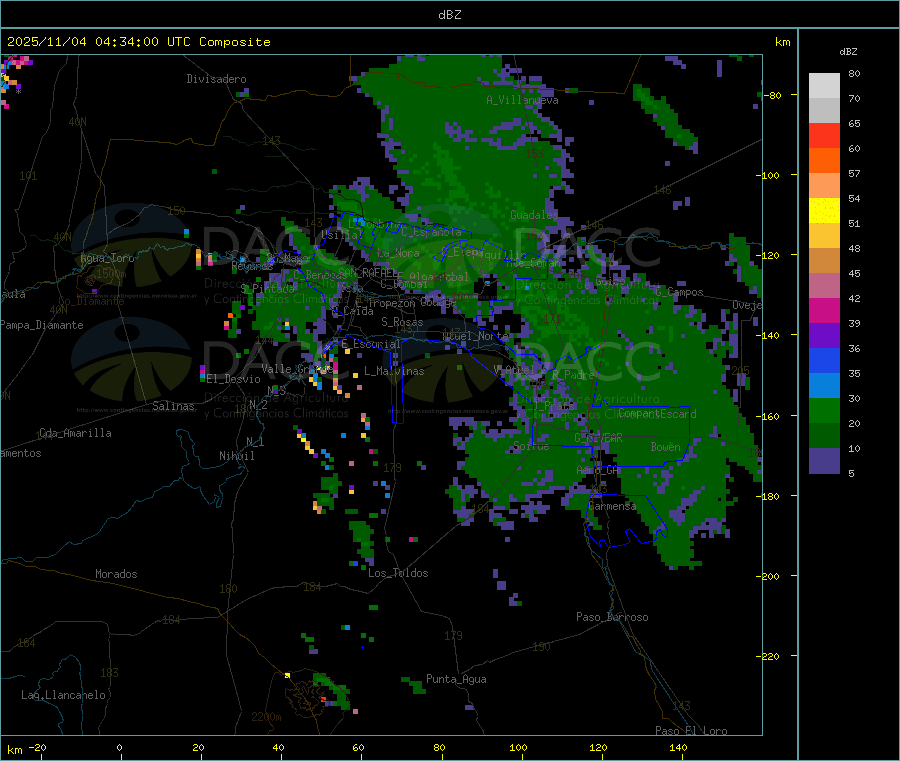The width and height of the screenshot is (900, 761).
Task: Pick the bright yellow 51–54 dBZ swatch
Action: (824, 211)
